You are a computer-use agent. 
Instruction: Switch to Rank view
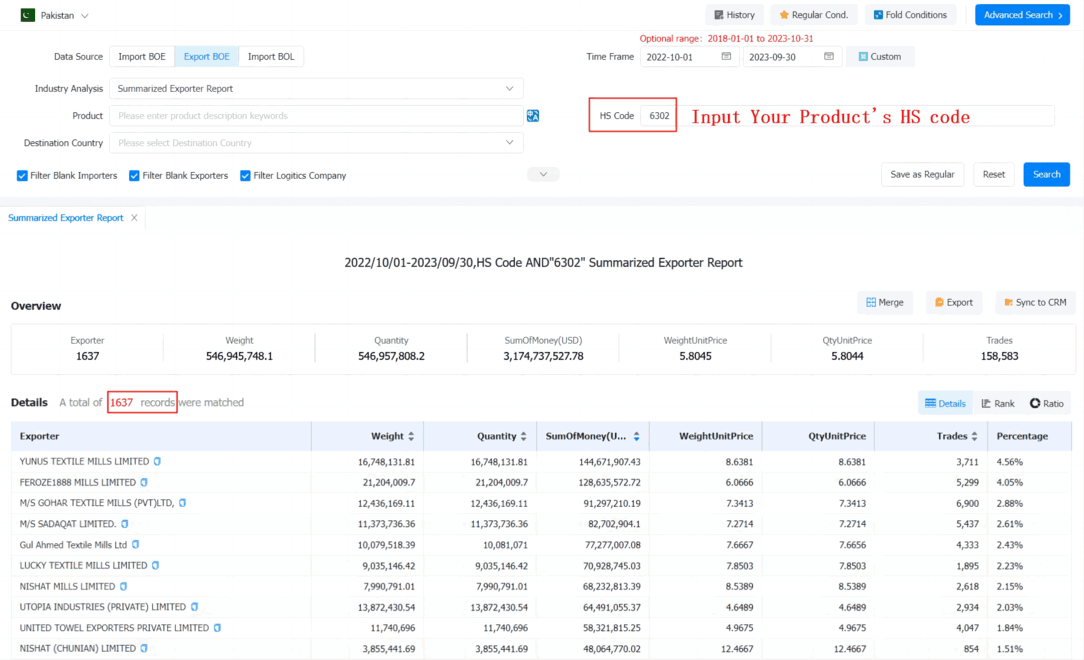tap(998, 403)
